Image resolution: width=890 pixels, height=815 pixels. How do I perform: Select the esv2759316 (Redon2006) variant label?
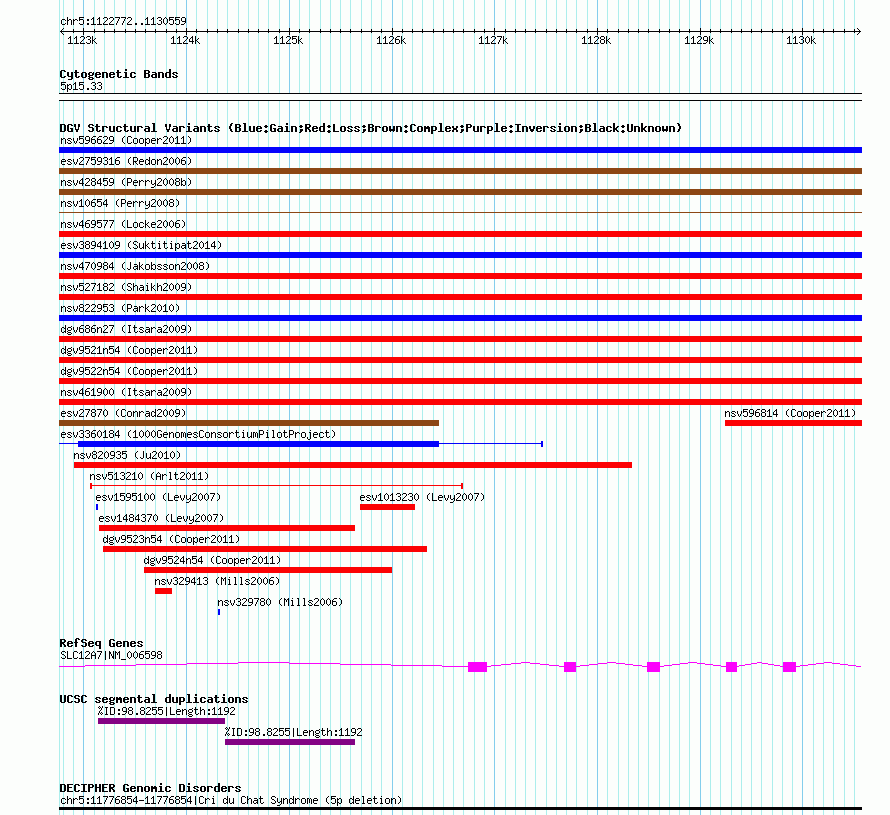pyautogui.click(x=126, y=161)
